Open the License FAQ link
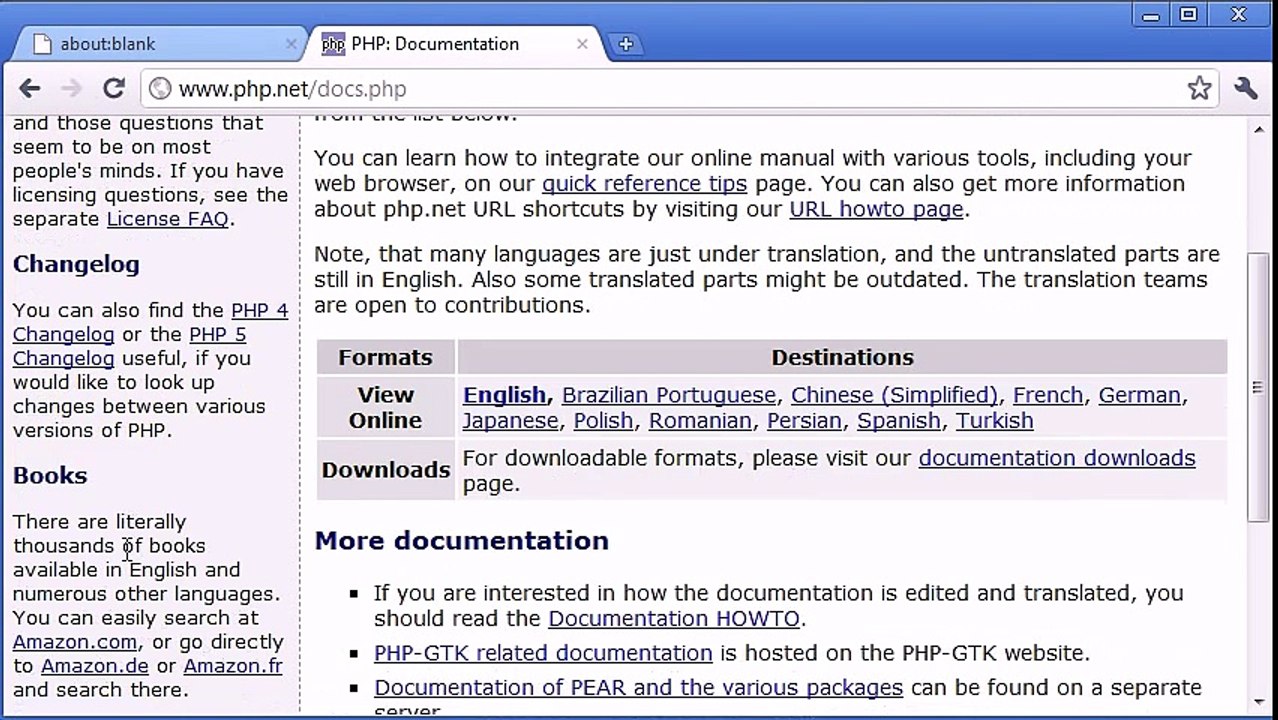1278x720 pixels. 168,219
